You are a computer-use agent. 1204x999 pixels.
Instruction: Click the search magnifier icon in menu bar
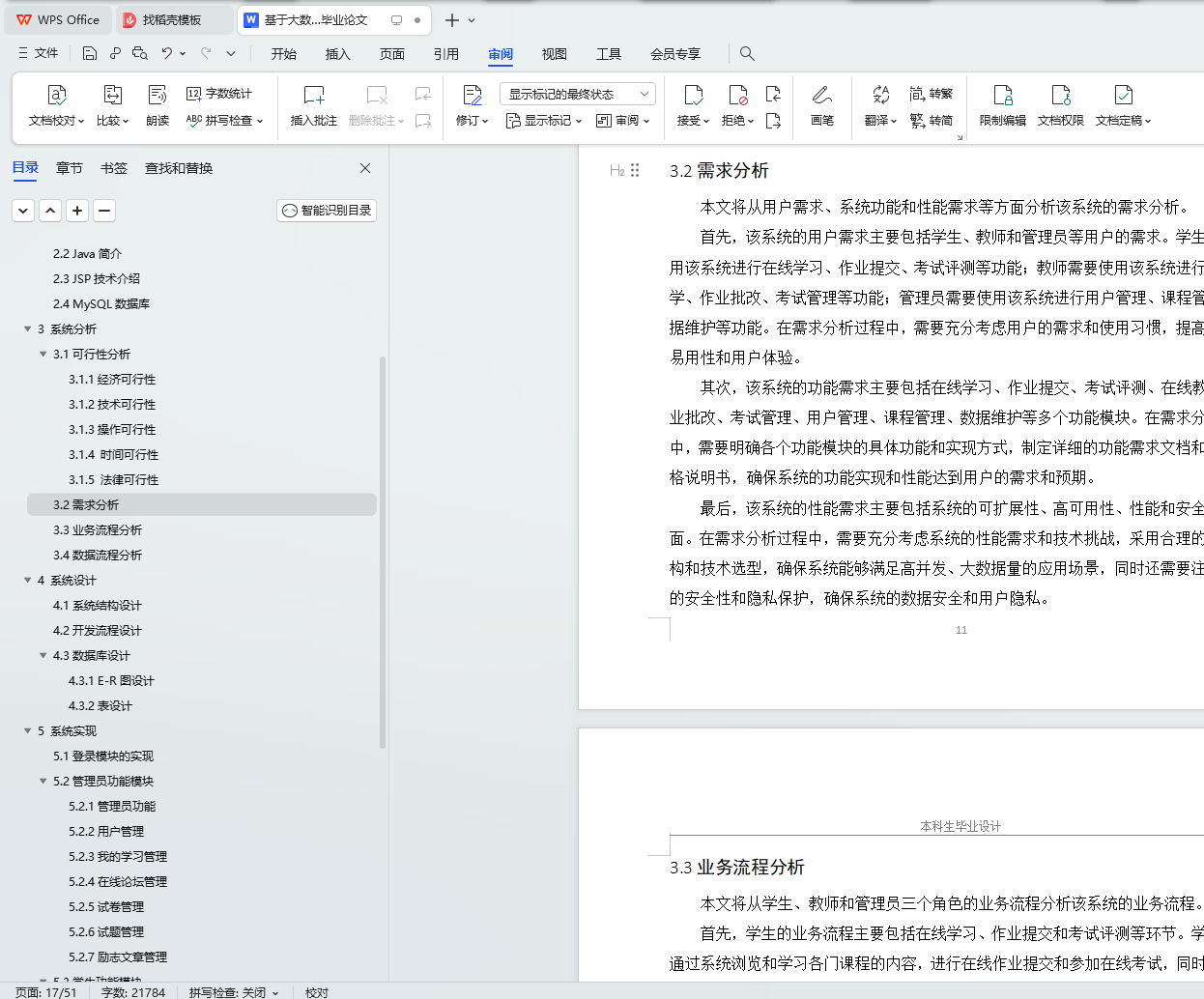click(x=747, y=53)
